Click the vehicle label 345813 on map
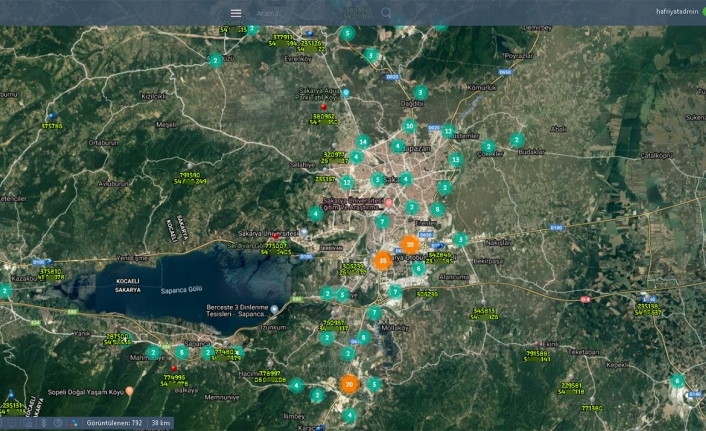 [484, 311]
